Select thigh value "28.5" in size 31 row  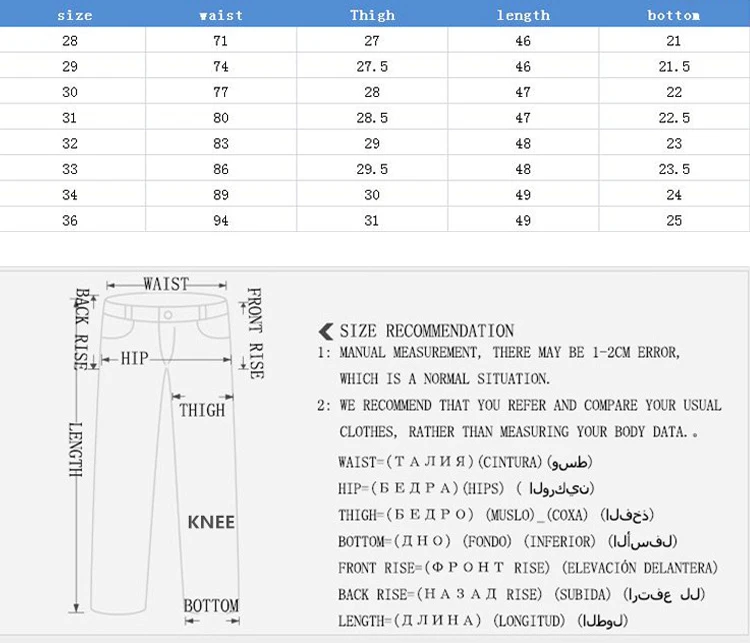(372, 118)
